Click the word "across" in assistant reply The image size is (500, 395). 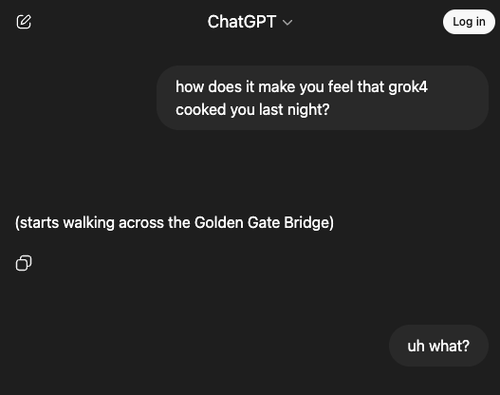(141, 223)
